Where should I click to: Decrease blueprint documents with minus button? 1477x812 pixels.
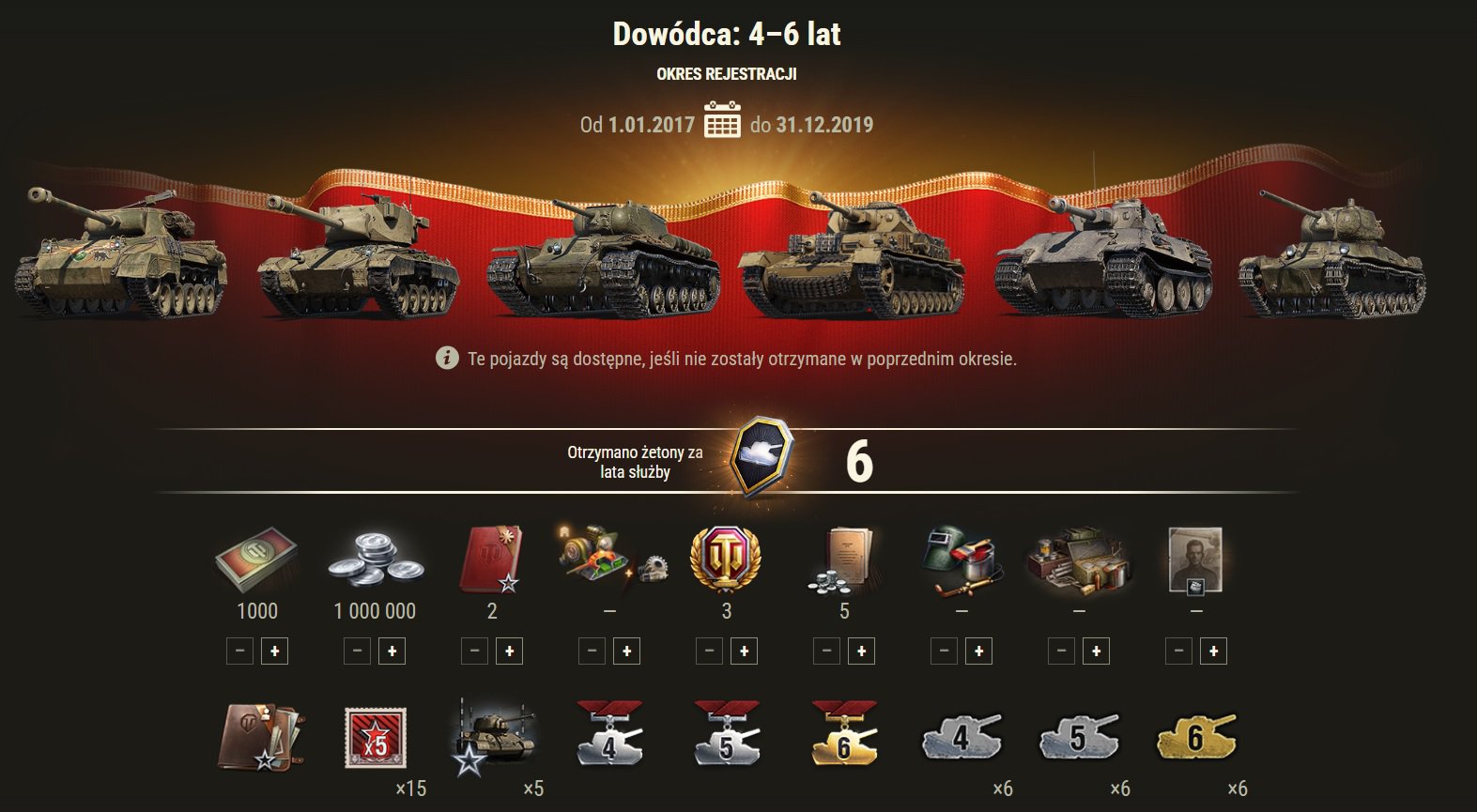826,651
